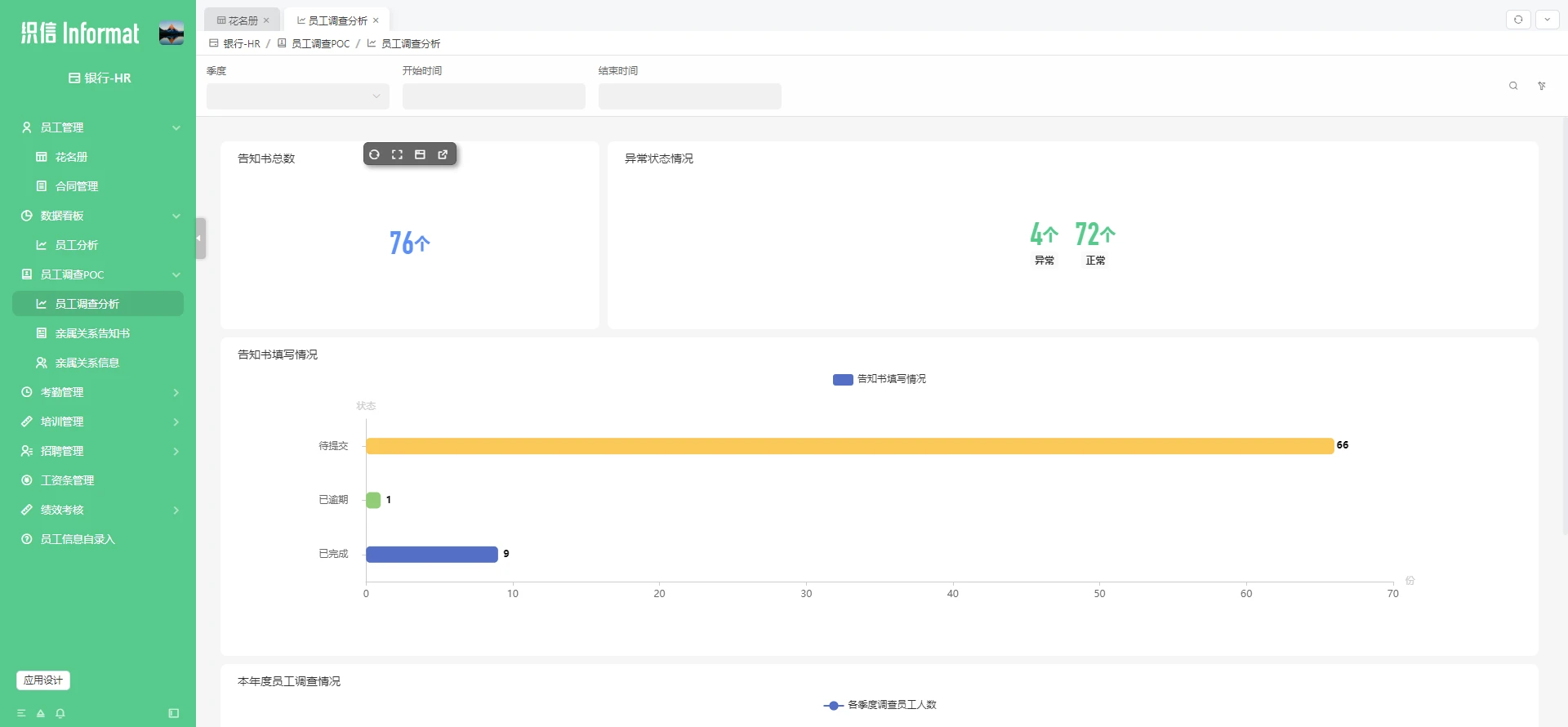Click the 员工管理 person icon

[26, 127]
